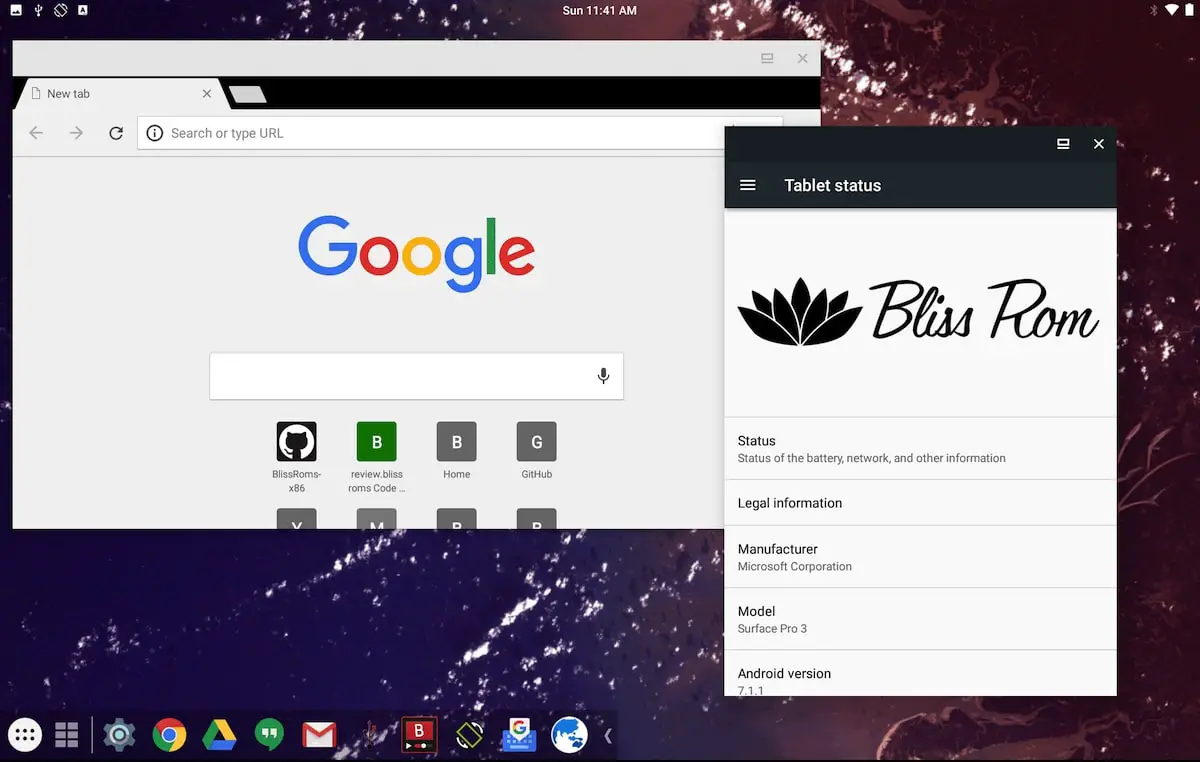Open Gboard keyboard app from taskbar
The image size is (1200, 762).
519,736
